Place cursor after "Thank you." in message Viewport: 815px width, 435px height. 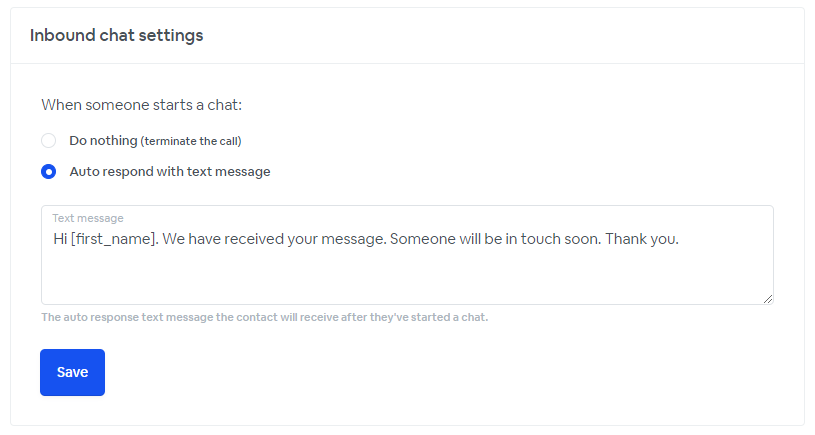(x=681, y=240)
